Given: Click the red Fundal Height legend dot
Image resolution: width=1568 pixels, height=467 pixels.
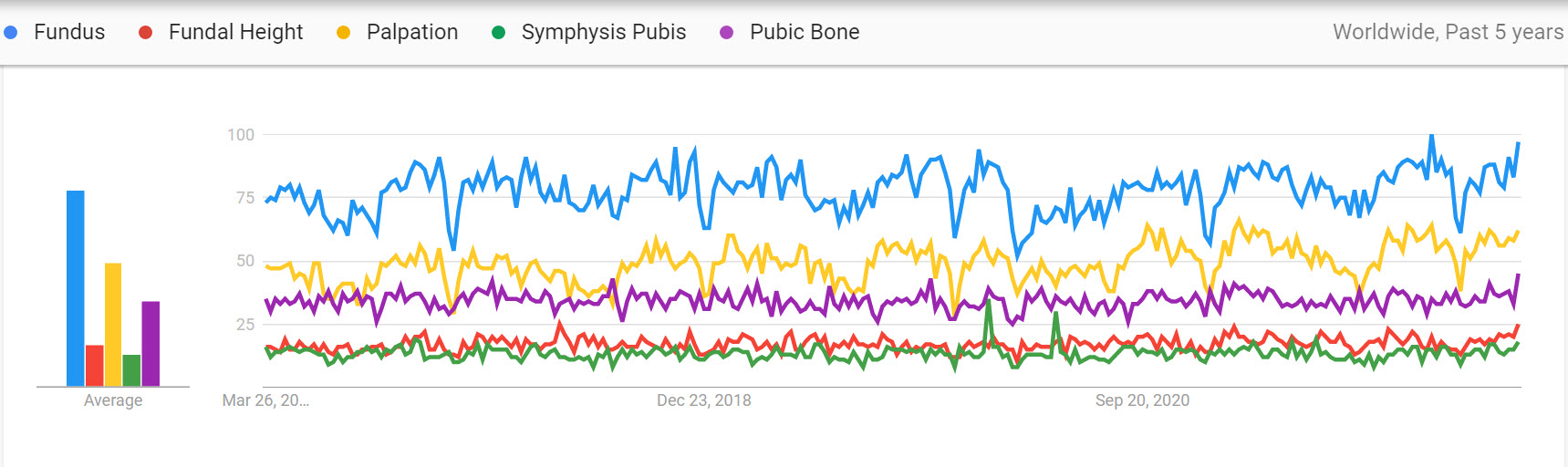Looking at the screenshot, I should [145, 32].
